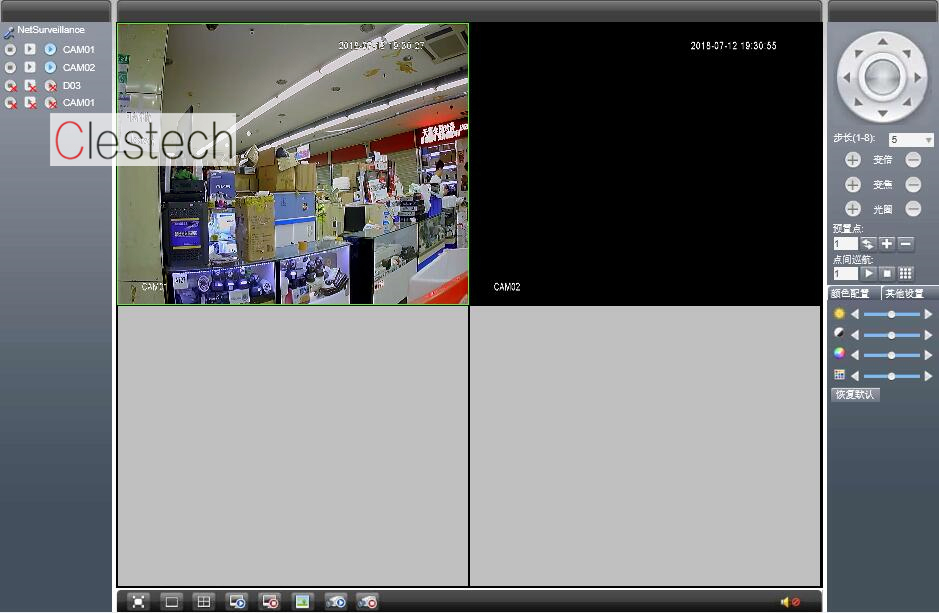The width and height of the screenshot is (939, 613).
Task: Toggle the blue play stream button for CAM02
Action: coord(50,67)
